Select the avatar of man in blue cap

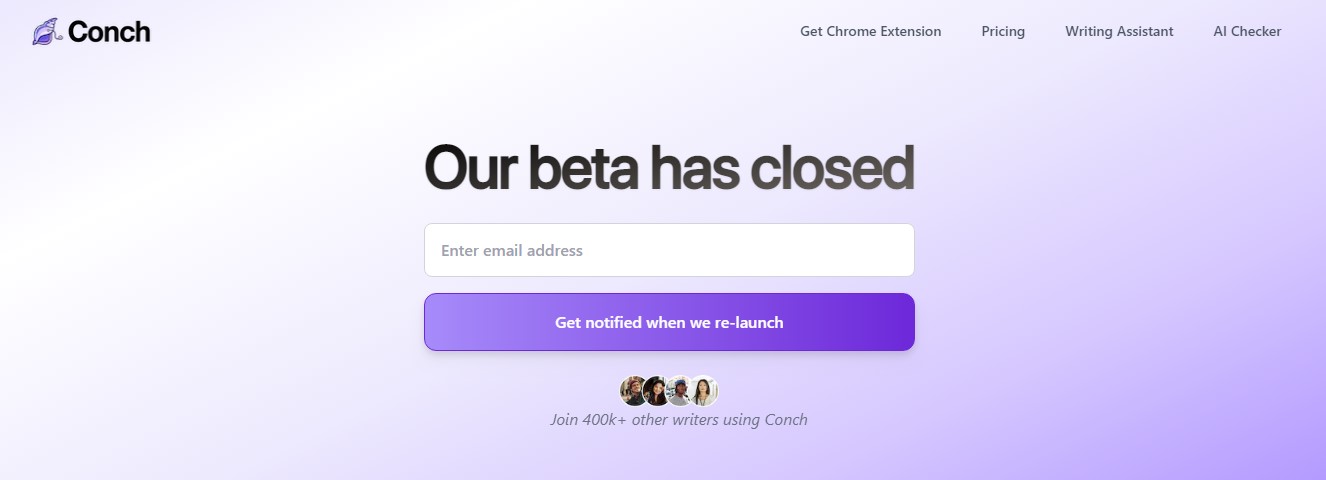(679, 390)
